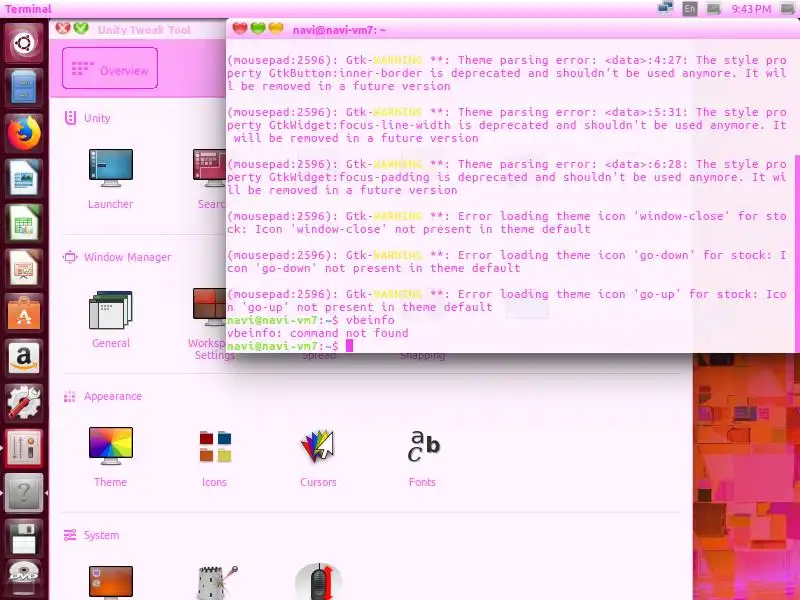This screenshot has width=800, height=600.
Task: Click the question mark launcher icon
Action: pos(24,492)
